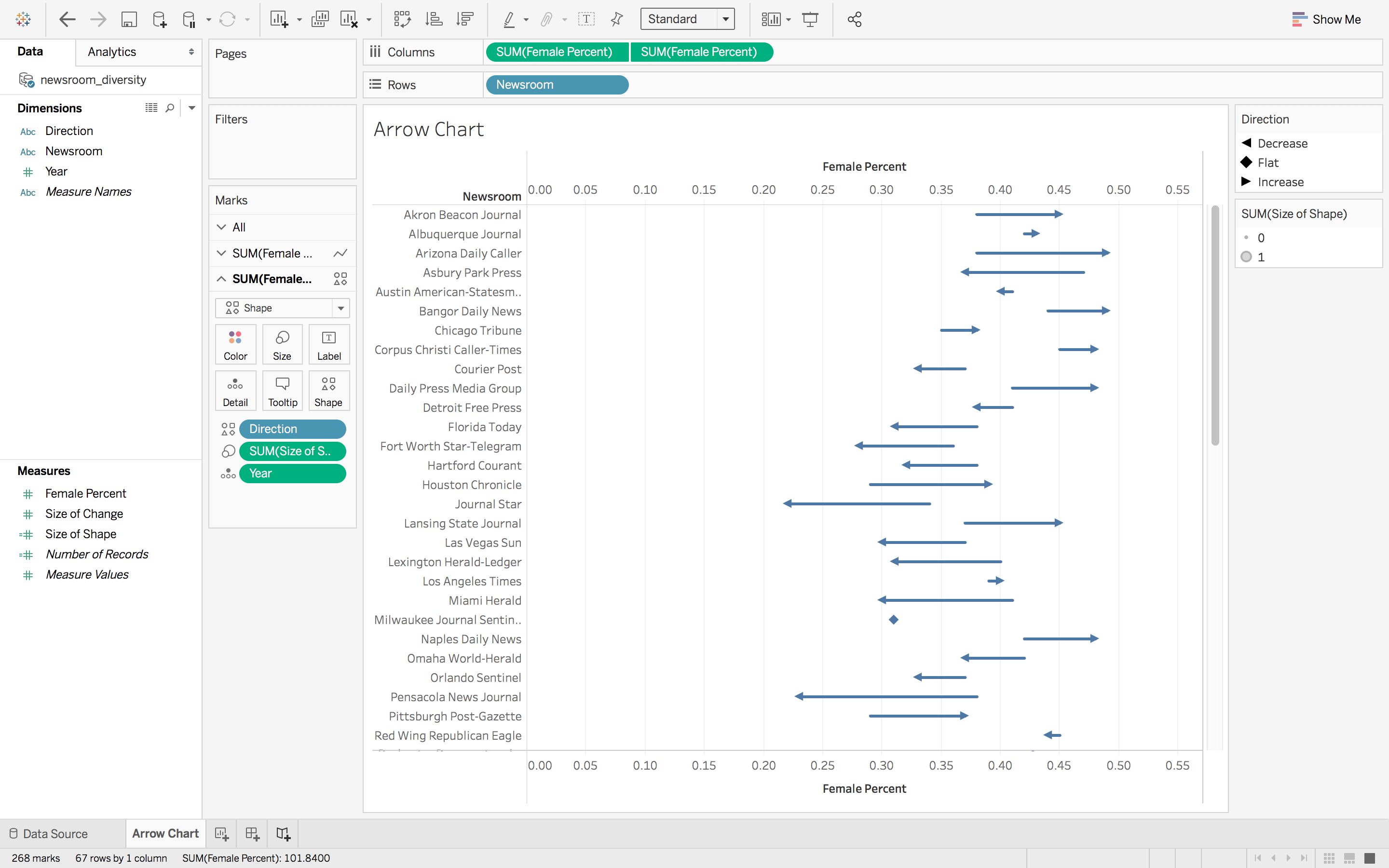The height and width of the screenshot is (868, 1389).
Task: Show mark labels text icon
Action: pyautogui.click(x=586, y=19)
